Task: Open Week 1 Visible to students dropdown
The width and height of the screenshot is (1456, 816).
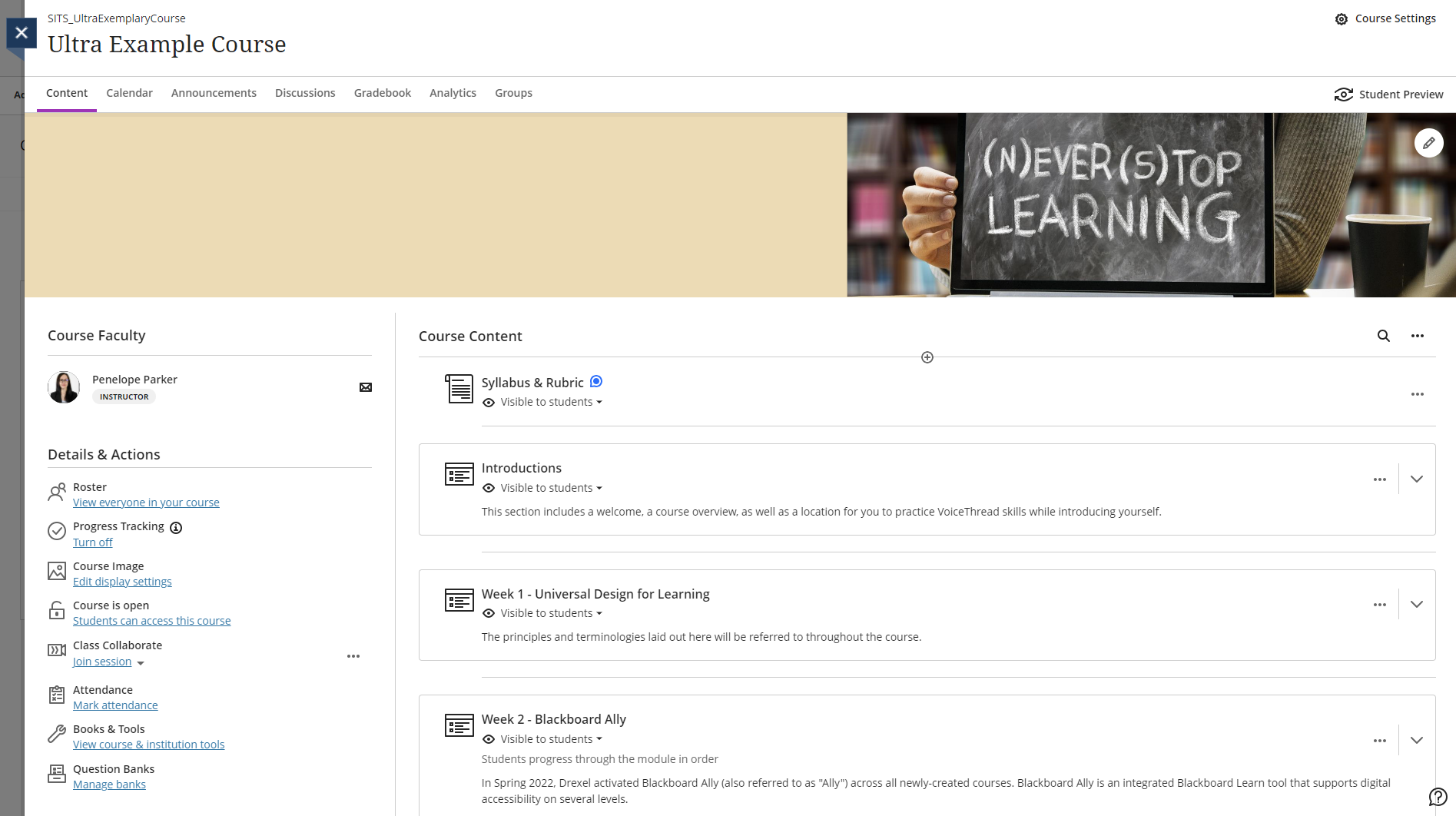Action: point(551,613)
